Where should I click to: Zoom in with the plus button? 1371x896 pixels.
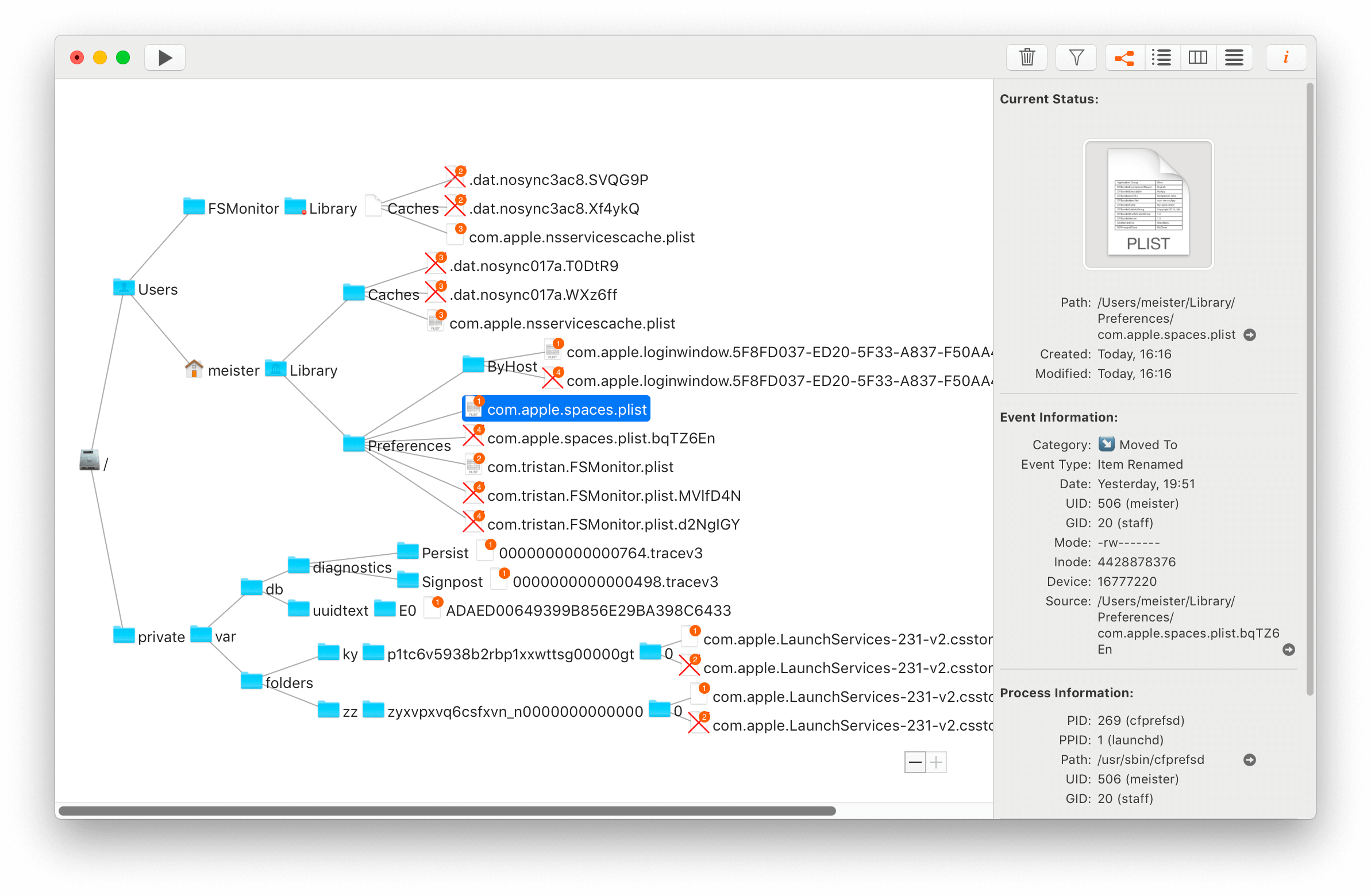click(937, 762)
